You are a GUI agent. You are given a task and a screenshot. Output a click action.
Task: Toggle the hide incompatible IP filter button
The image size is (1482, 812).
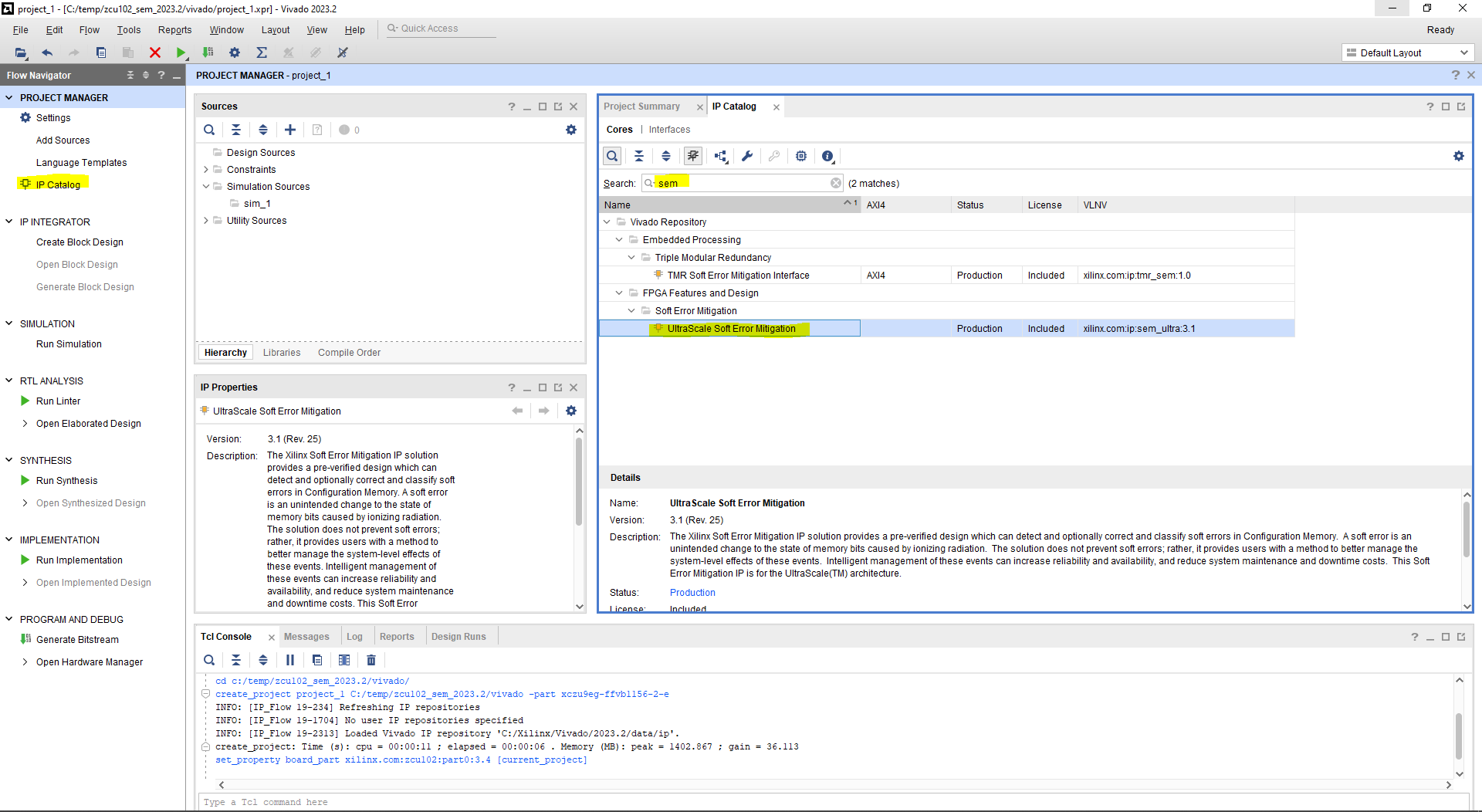coord(693,156)
